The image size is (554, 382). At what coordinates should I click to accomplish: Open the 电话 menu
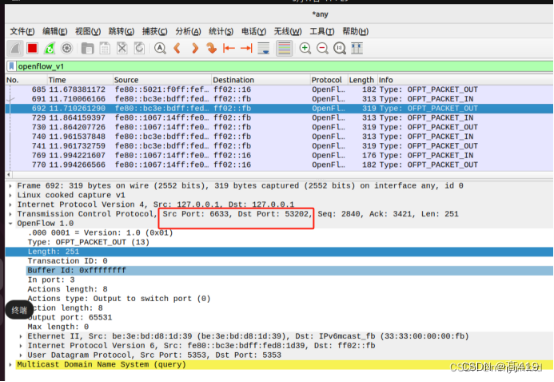click(x=254, y=31)
